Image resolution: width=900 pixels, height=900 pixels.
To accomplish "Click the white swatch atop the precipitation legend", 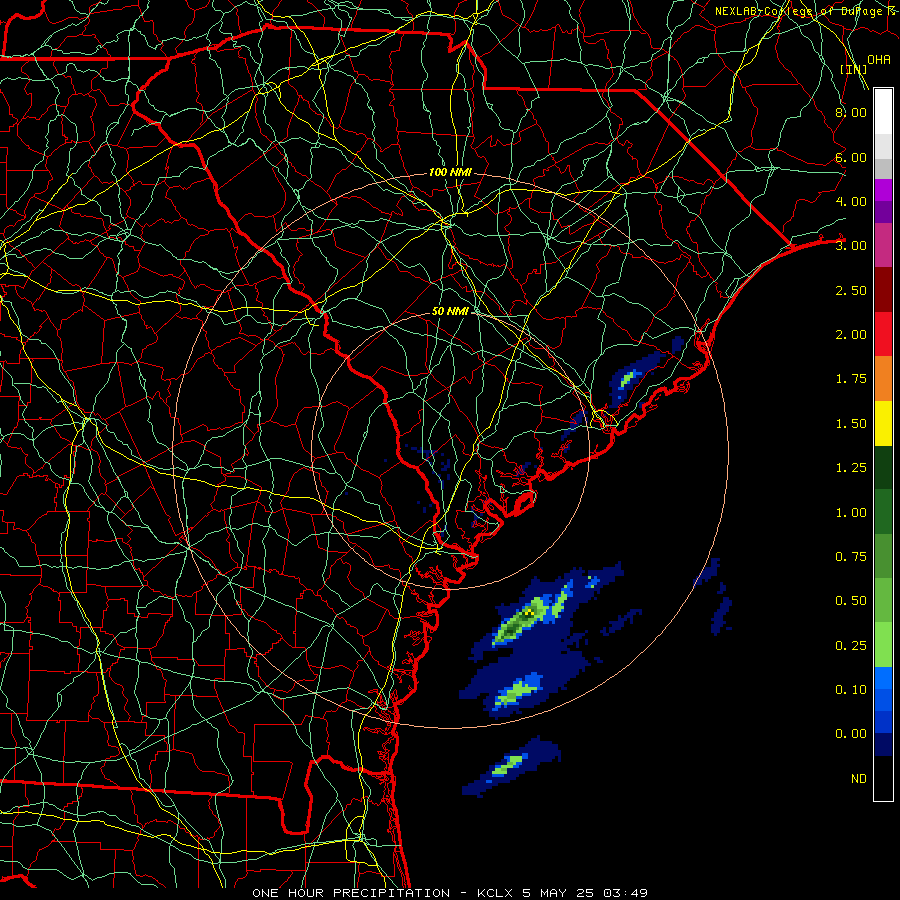I will [883, 112].
